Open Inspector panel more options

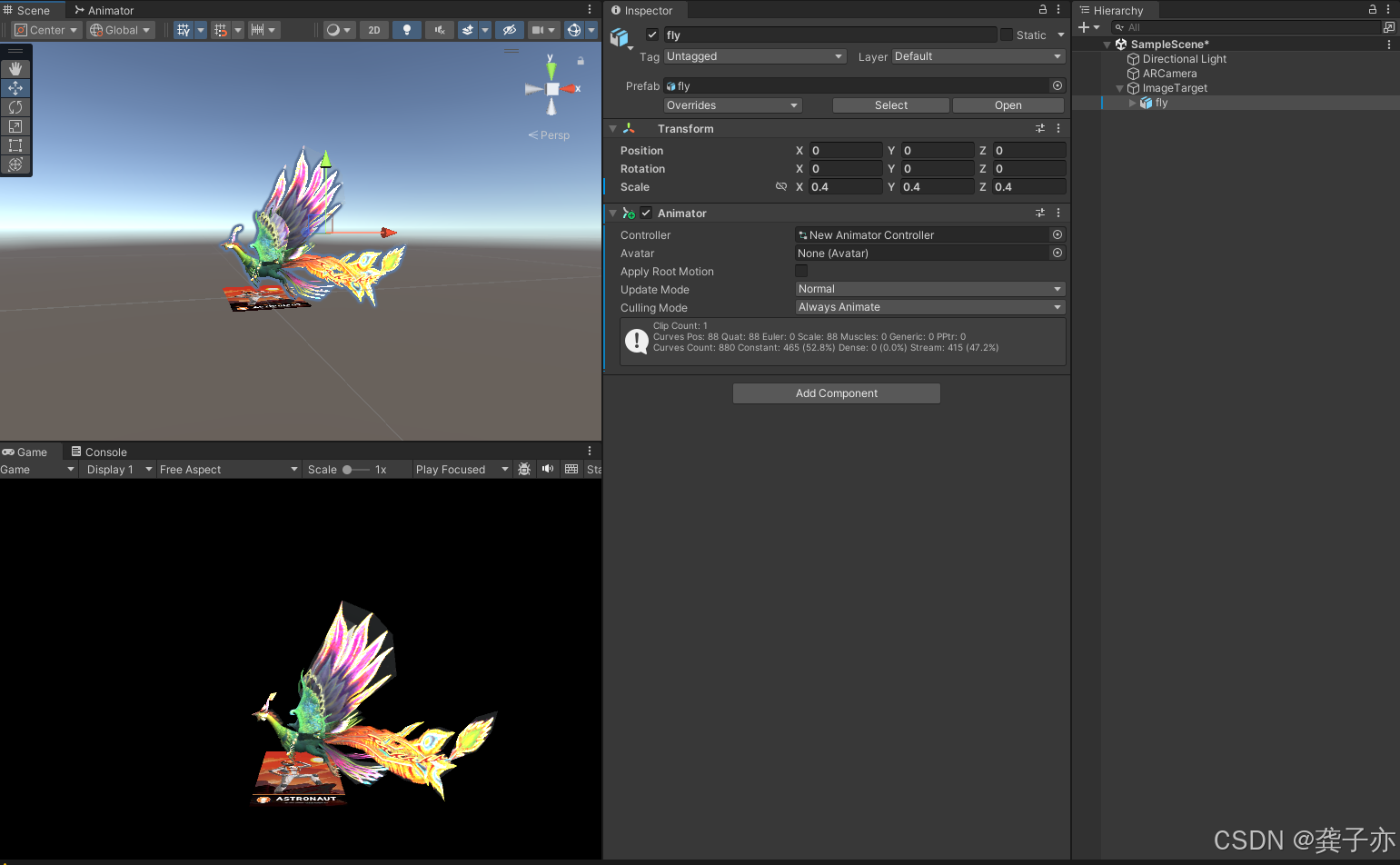(x=1058, y=10)
